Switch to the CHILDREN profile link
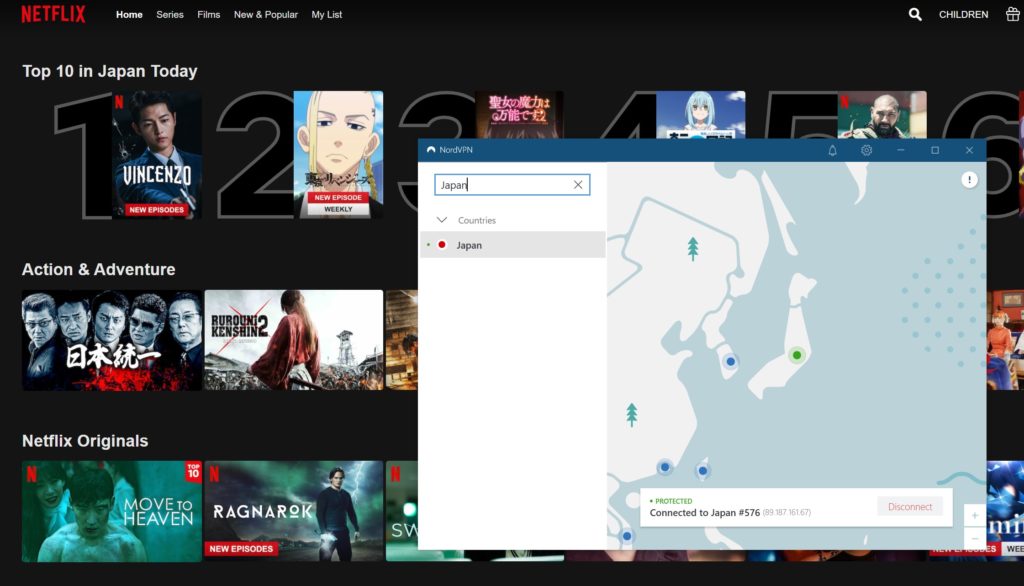The height and width of the screenshot is (586, 1024). (963, 15)
